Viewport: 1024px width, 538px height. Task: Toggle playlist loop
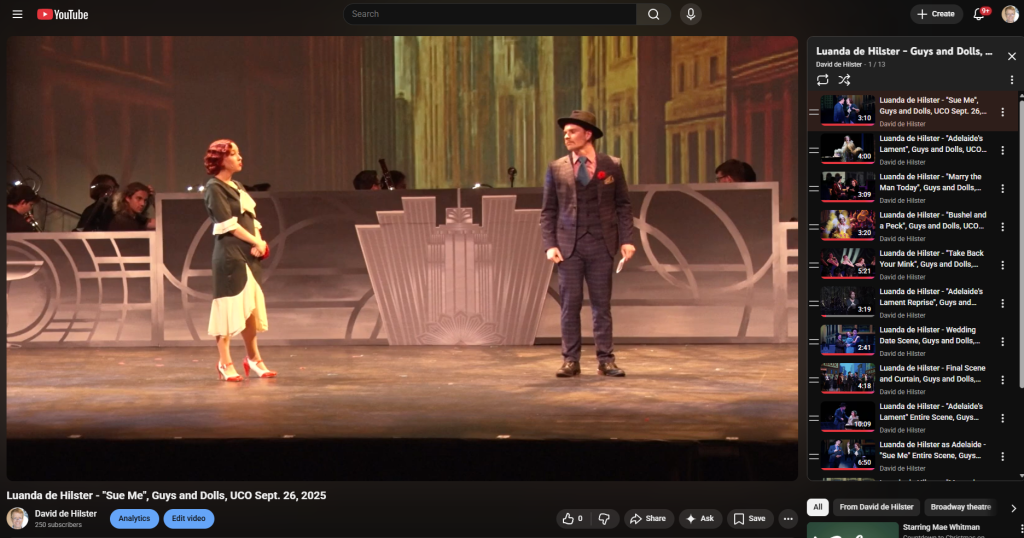pyautogui.click(x=822, y=80)
